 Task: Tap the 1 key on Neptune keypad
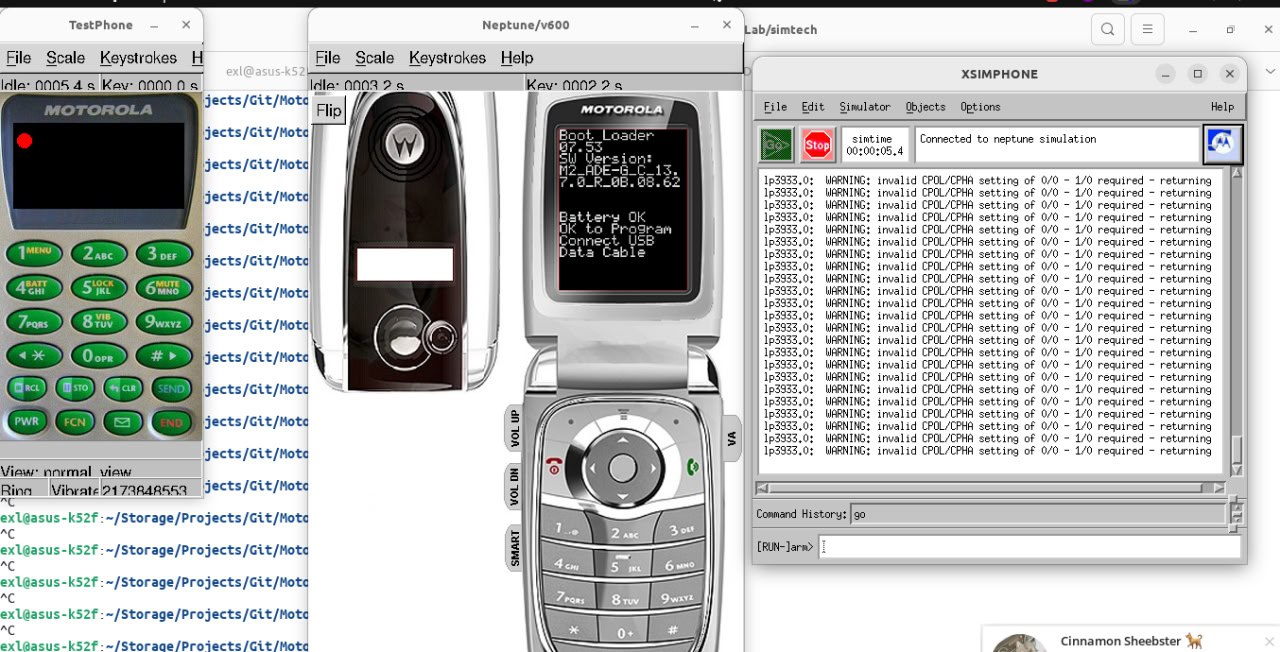[x=568, y=530]
